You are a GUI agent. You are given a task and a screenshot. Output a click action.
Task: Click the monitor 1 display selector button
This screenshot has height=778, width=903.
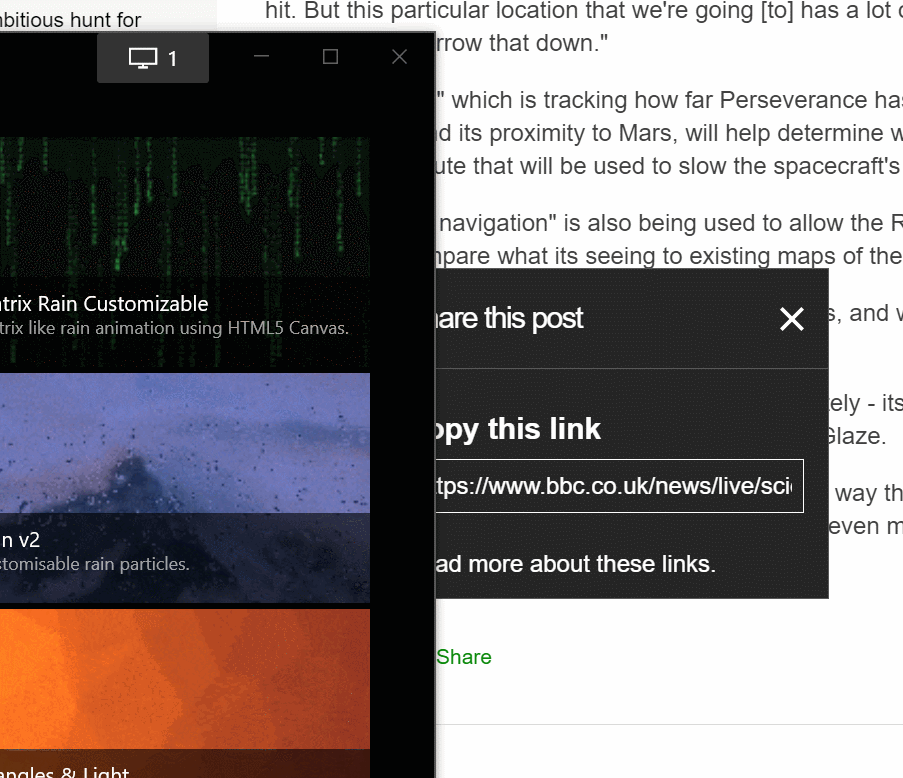(153, 58)
